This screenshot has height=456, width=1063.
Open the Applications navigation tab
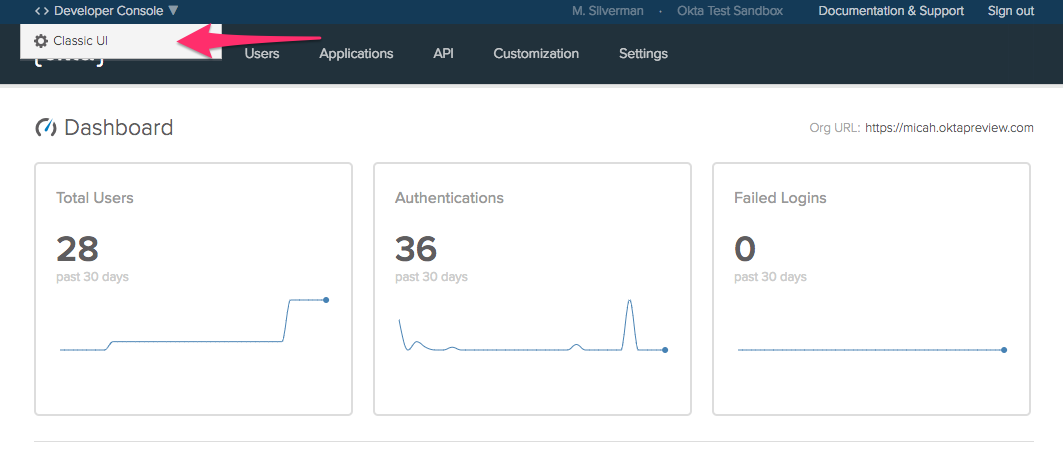356,54
